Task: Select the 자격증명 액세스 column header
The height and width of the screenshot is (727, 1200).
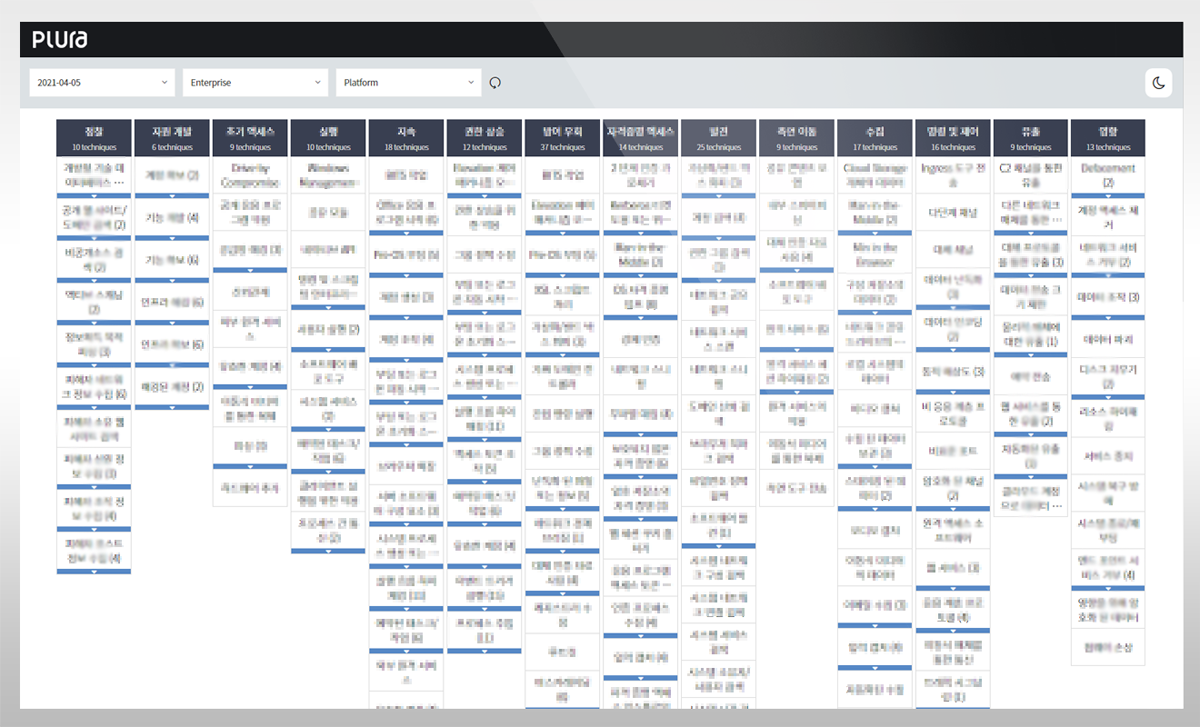Action: pos(640,138)
